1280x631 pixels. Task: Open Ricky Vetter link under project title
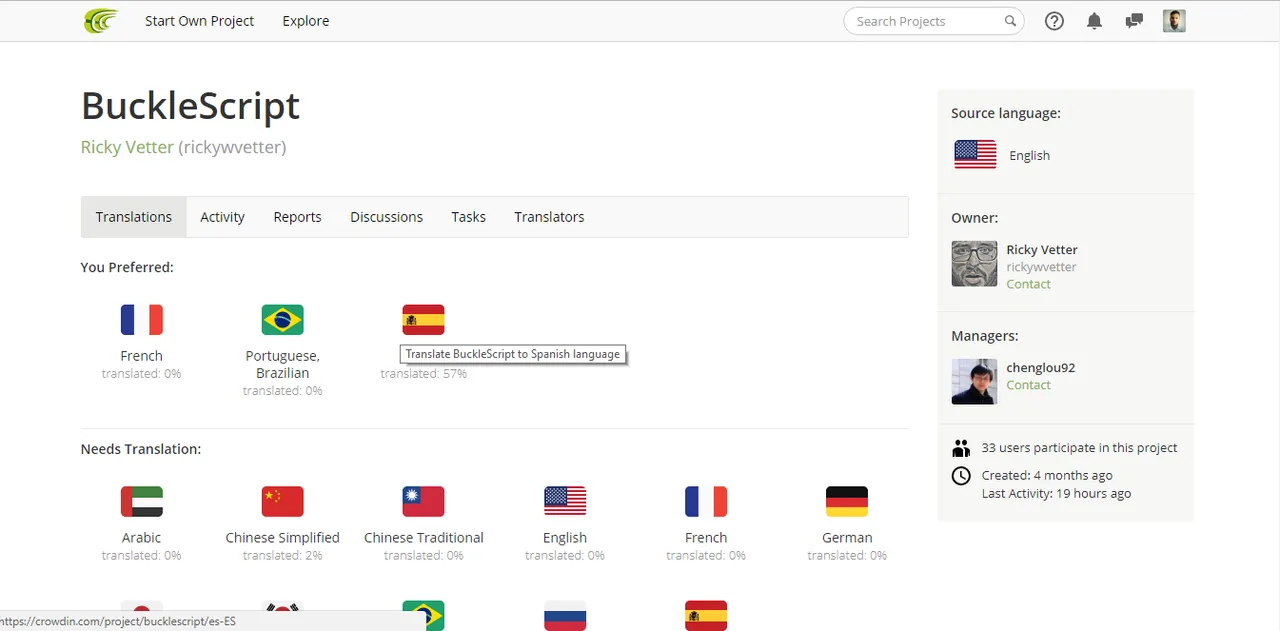(127, 147)
